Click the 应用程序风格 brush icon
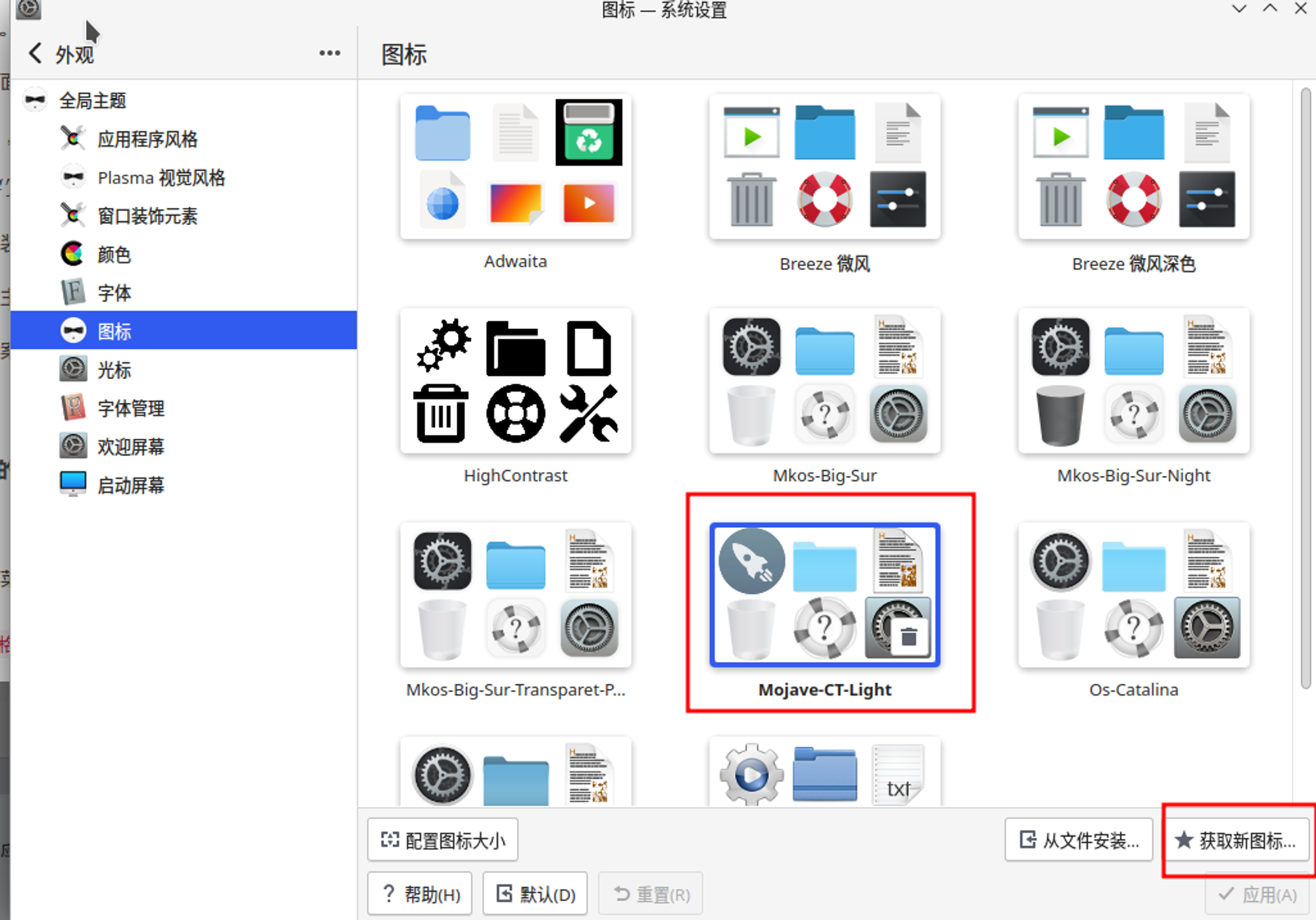The image size is (1316, 920). click(73, 138)
